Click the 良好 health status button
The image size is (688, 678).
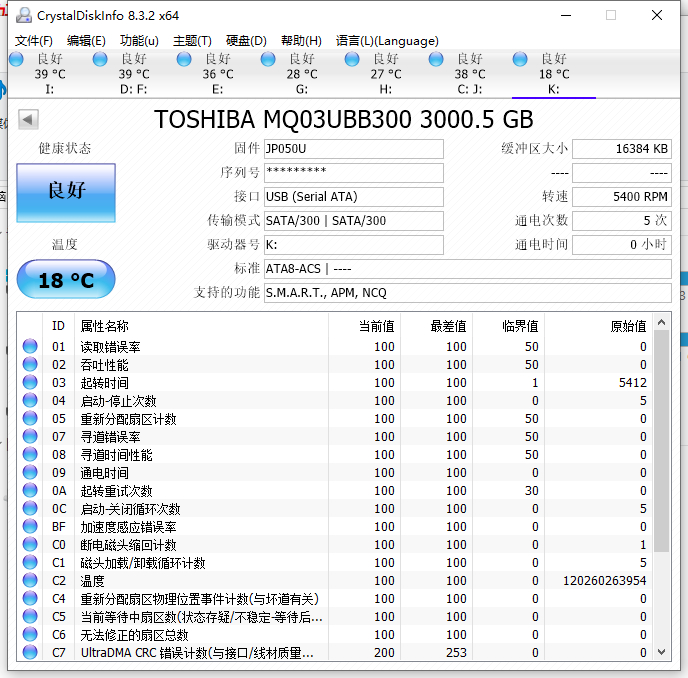point(66,193)
